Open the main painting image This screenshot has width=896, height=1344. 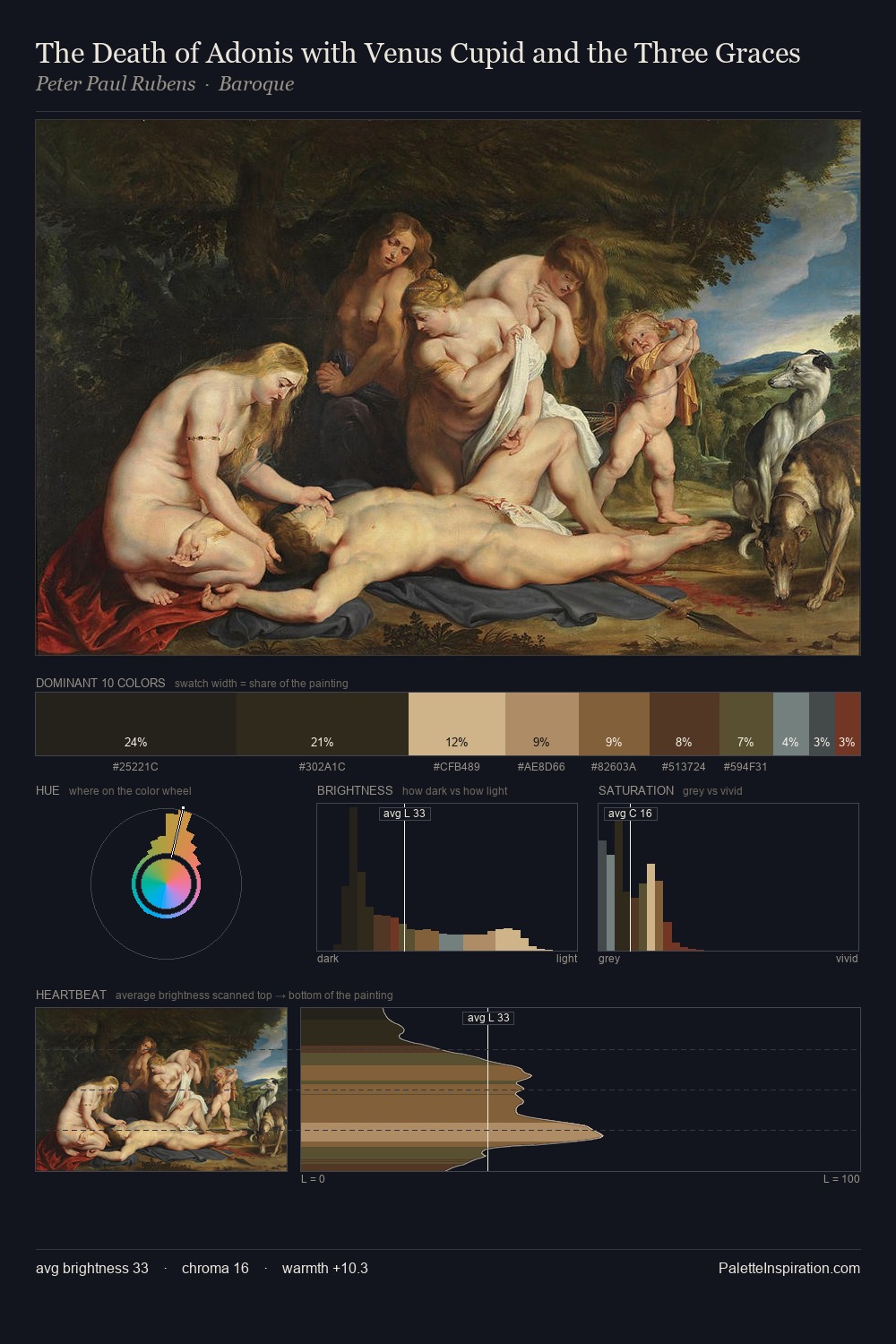[x=448, y=388]
